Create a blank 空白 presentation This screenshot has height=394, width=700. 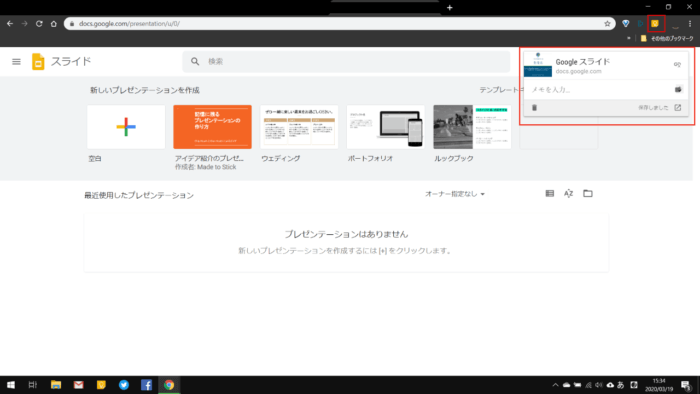coord(126,127)
